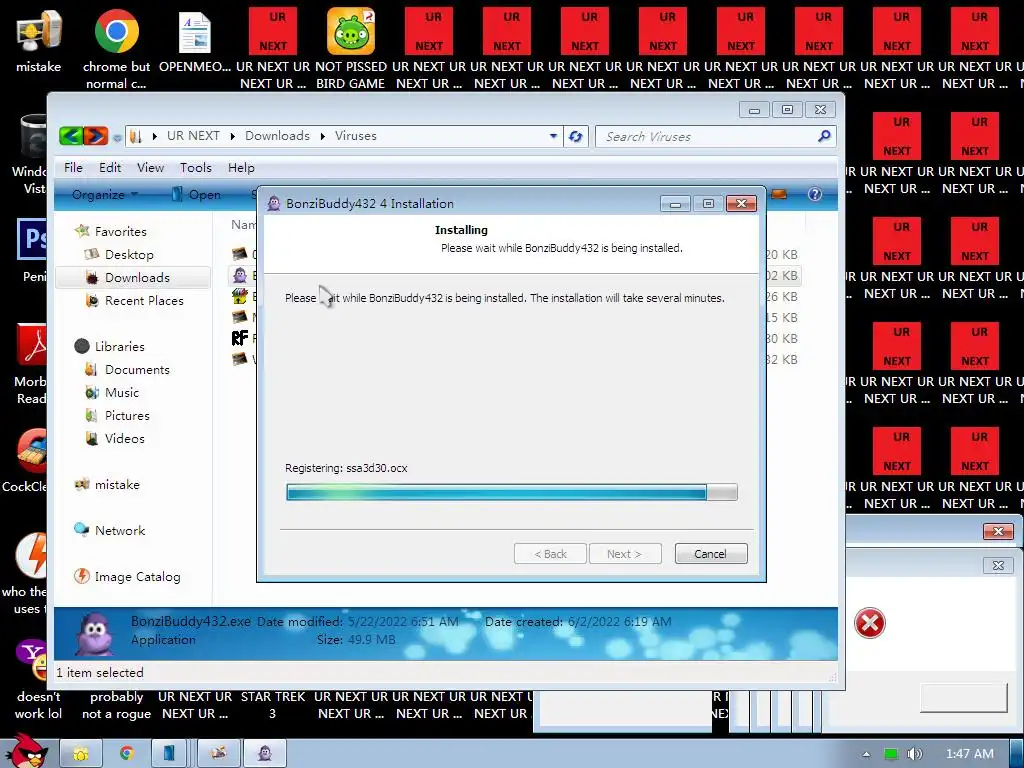Click Open in the Explorer toolbar
Screen dimensions: 1024x768
pyautogui.click(x=196, y=195)
